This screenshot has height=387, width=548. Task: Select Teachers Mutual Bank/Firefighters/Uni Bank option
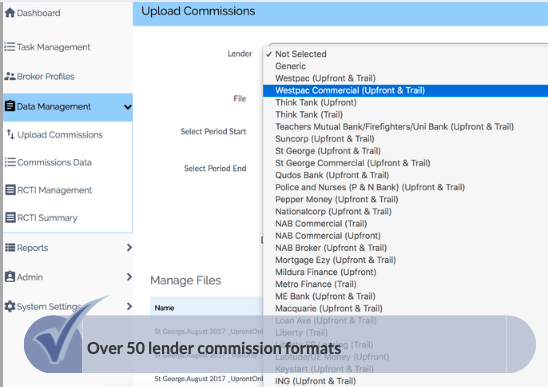click(x=394, y=127)
